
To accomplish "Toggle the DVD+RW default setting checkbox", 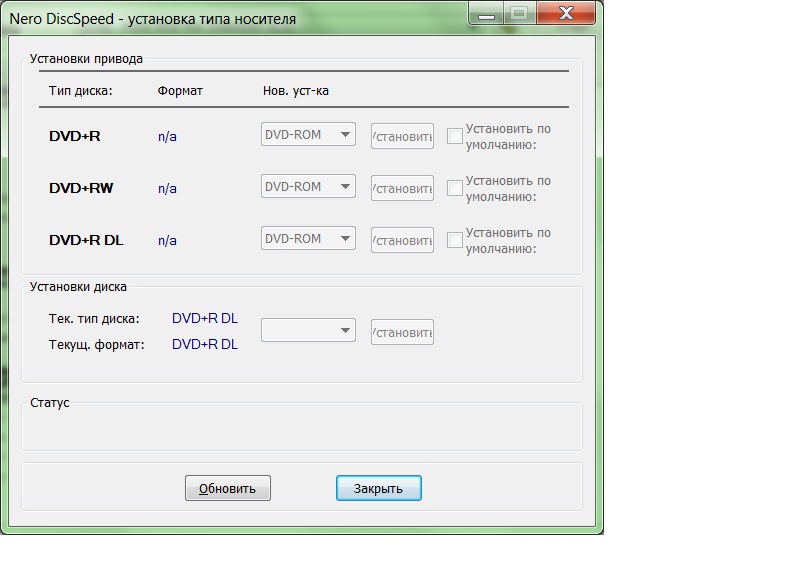I will (x=455, y=188).
